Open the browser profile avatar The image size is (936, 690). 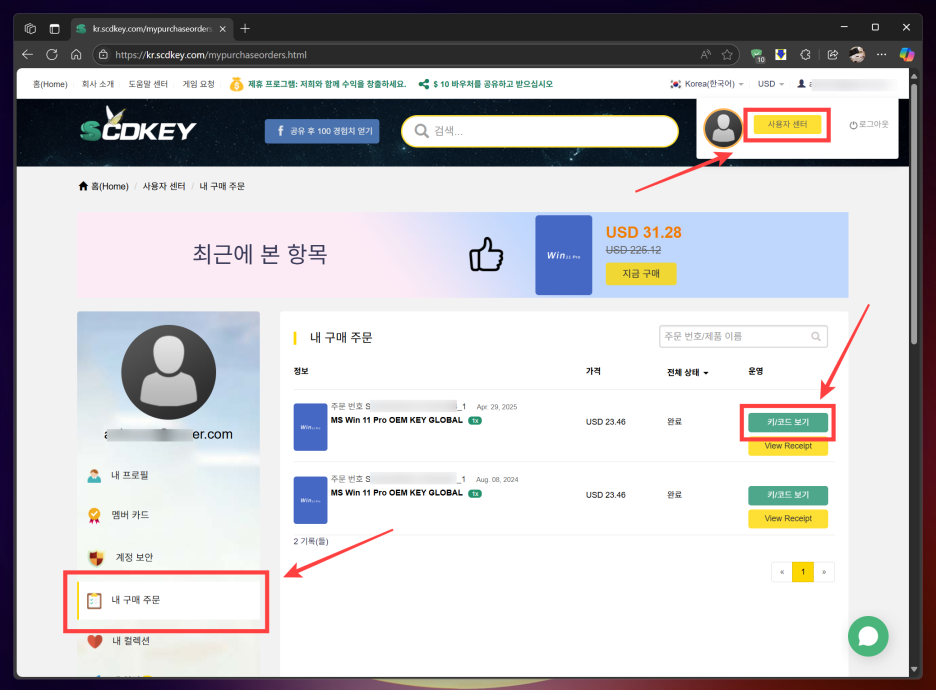(857, 54)
